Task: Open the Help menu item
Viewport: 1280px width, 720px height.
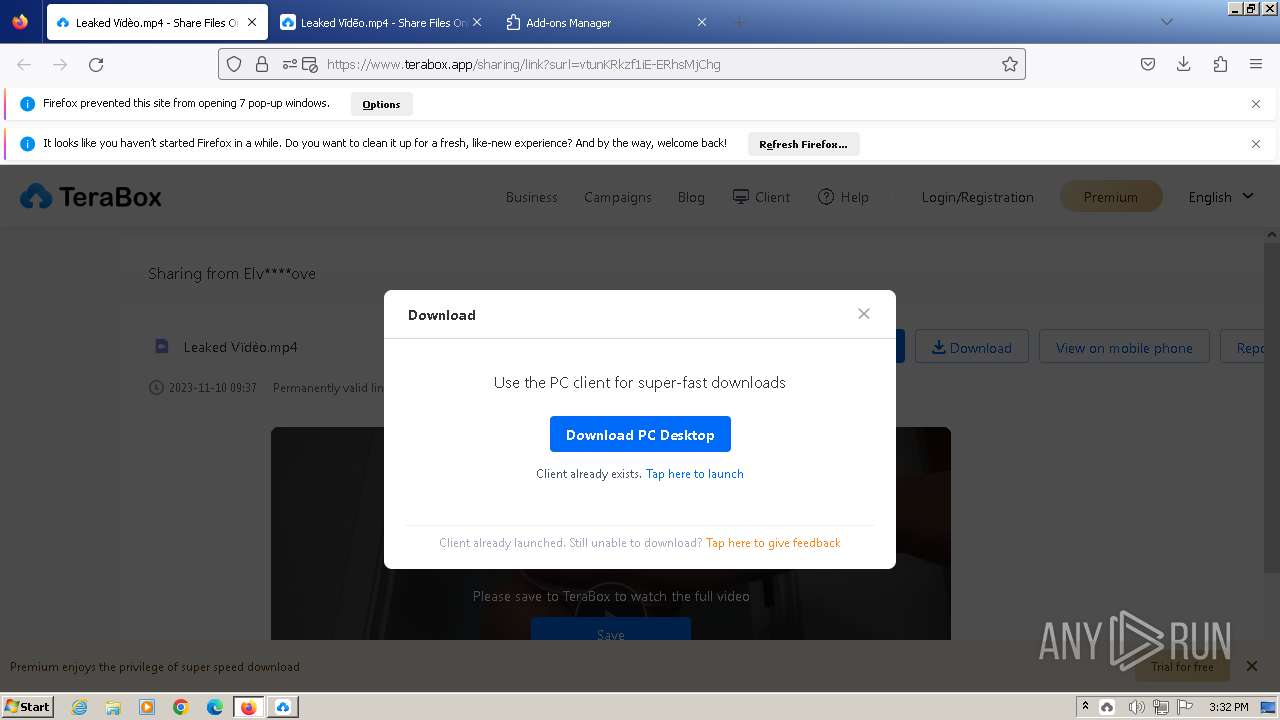Action: (x=843, y=197)
